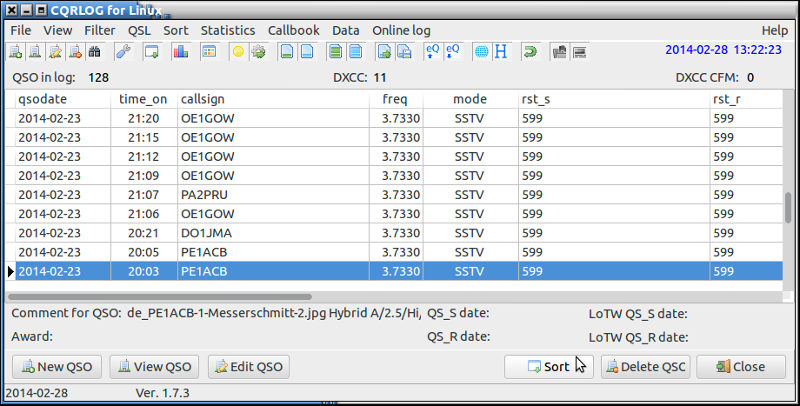Viewport: 800px width, 406px height.
Task: Open the Statistics menu
Action: [227, 30]
